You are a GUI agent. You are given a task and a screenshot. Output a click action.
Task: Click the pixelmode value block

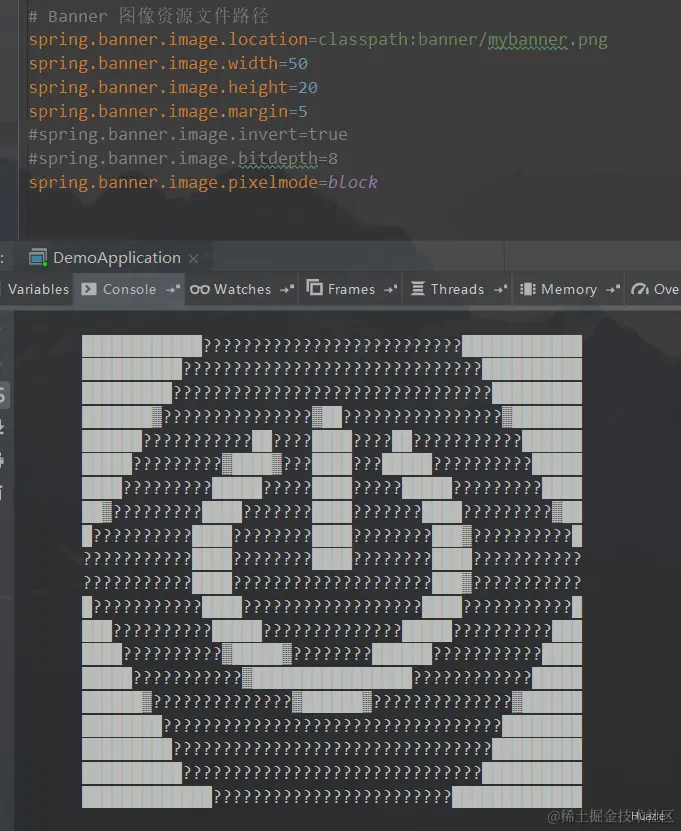(352, 182)
